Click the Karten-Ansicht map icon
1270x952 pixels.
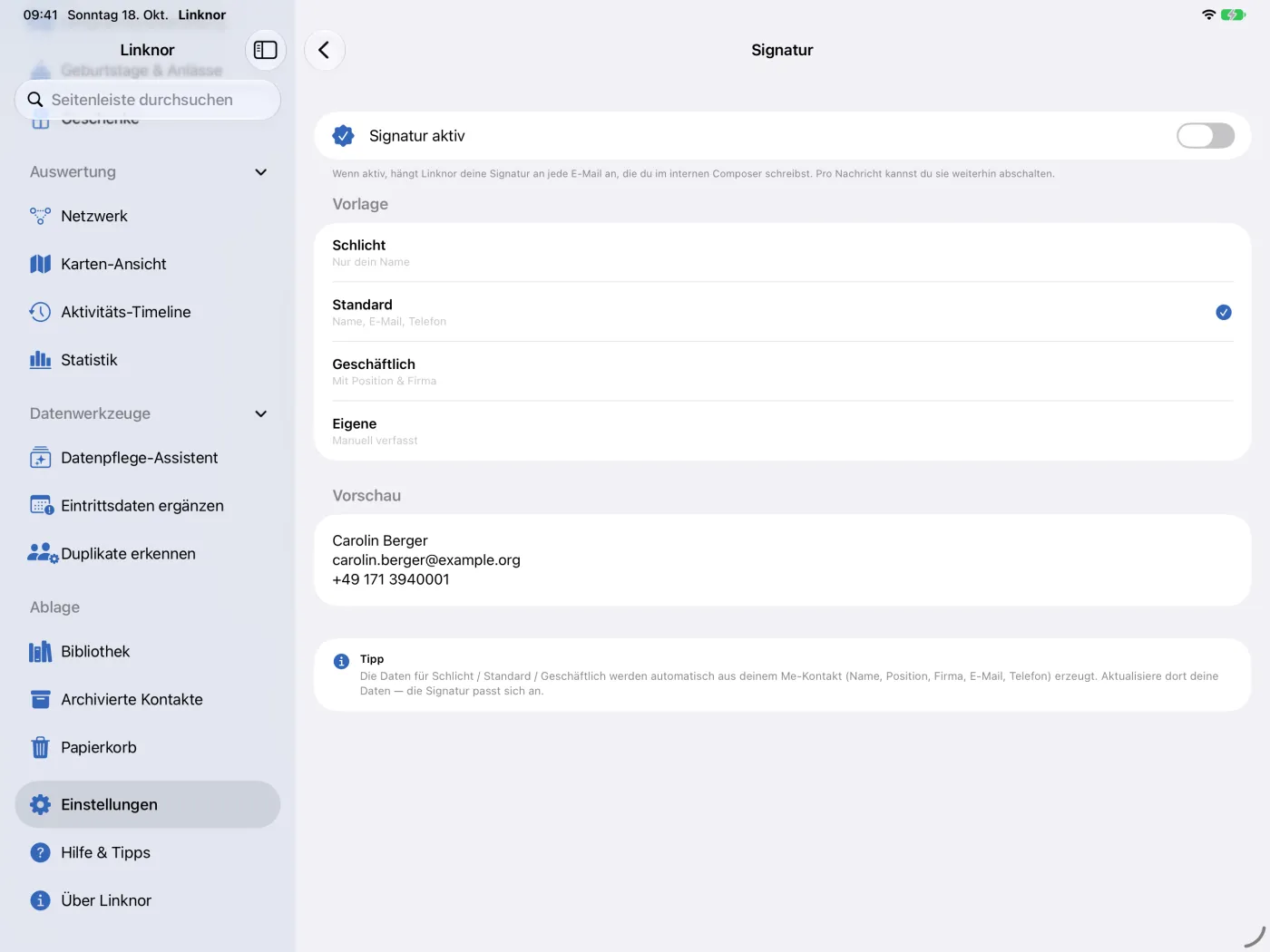(x=40, y=264)
